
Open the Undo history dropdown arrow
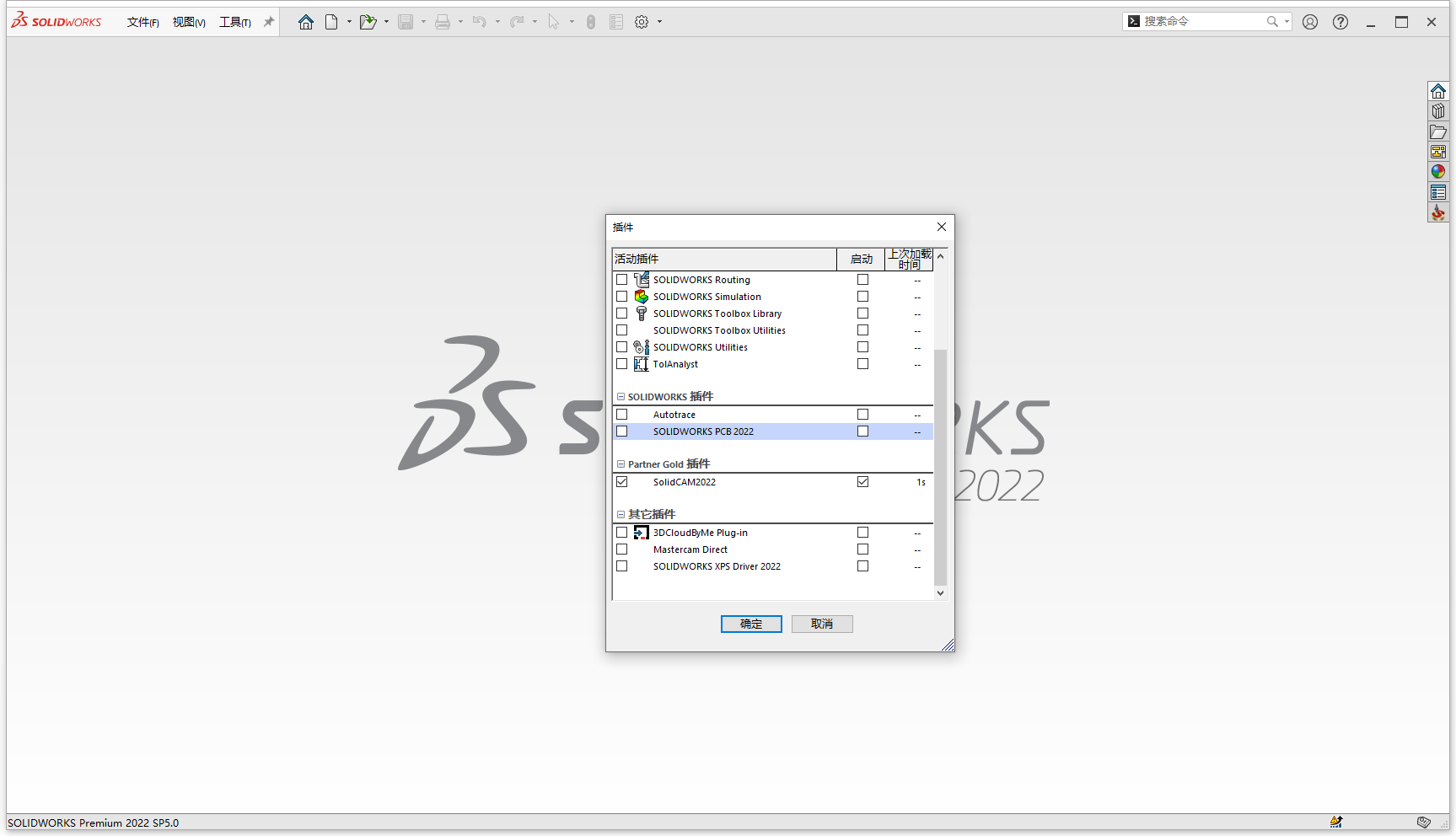[x=497, y=22]
